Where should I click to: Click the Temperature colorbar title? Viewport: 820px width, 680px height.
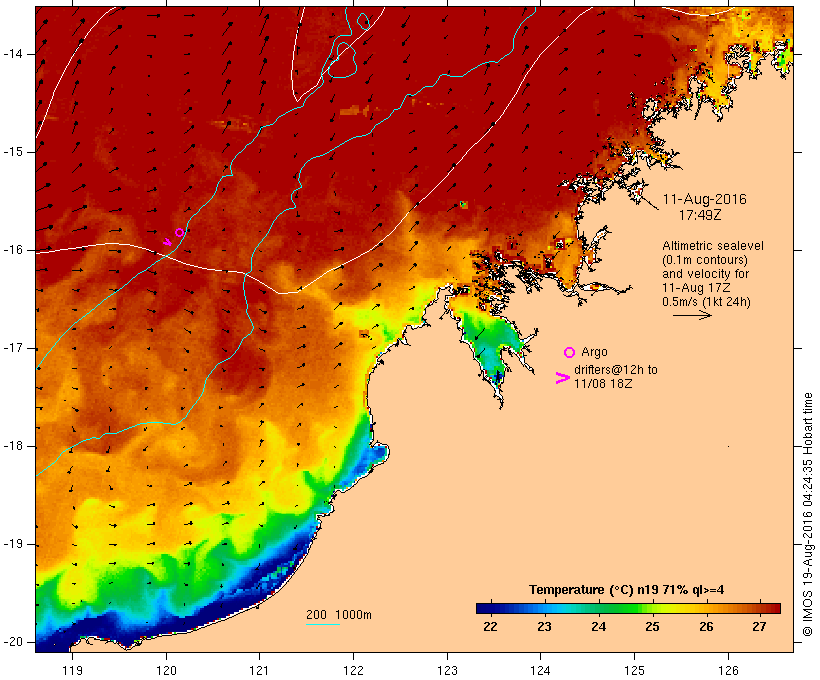coord(627,590)
